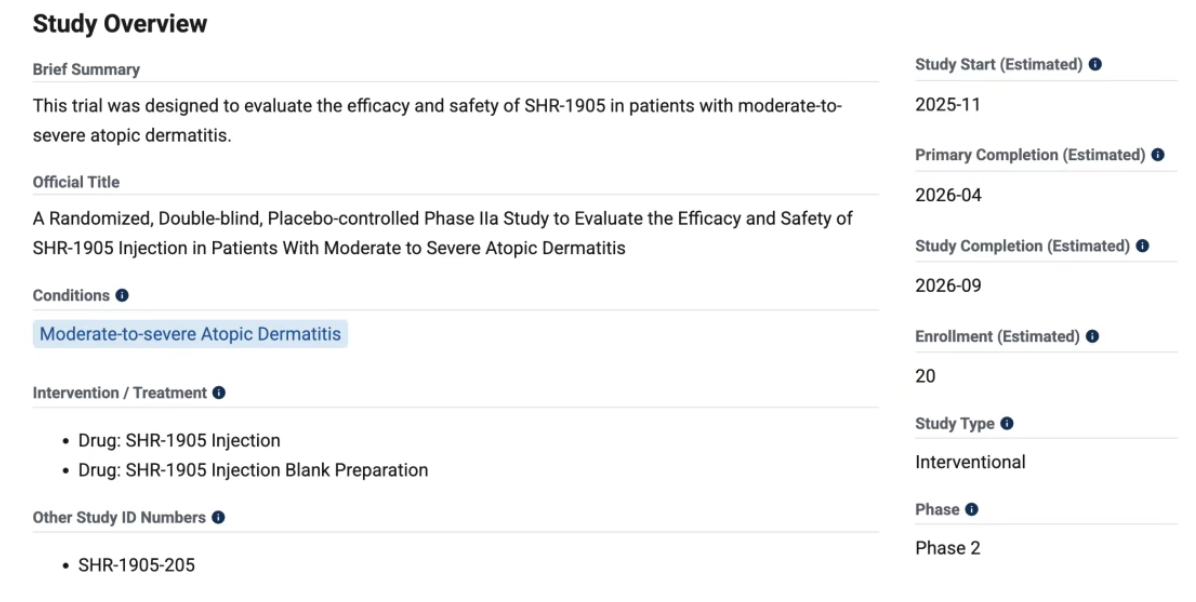Click the Other Study ID Numbers info icon

218,518
